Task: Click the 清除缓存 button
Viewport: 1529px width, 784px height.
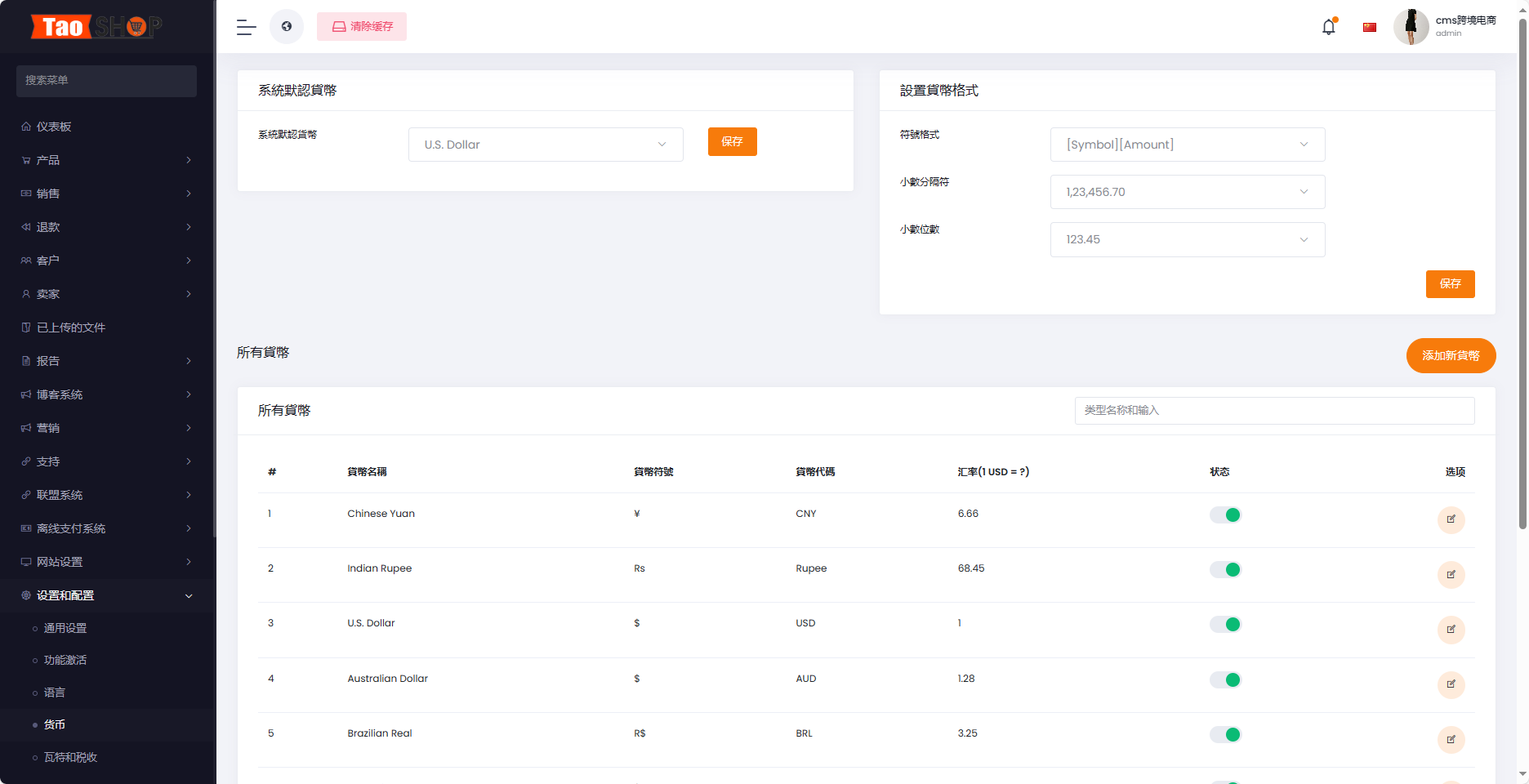Action: click(x=362, y=27)
